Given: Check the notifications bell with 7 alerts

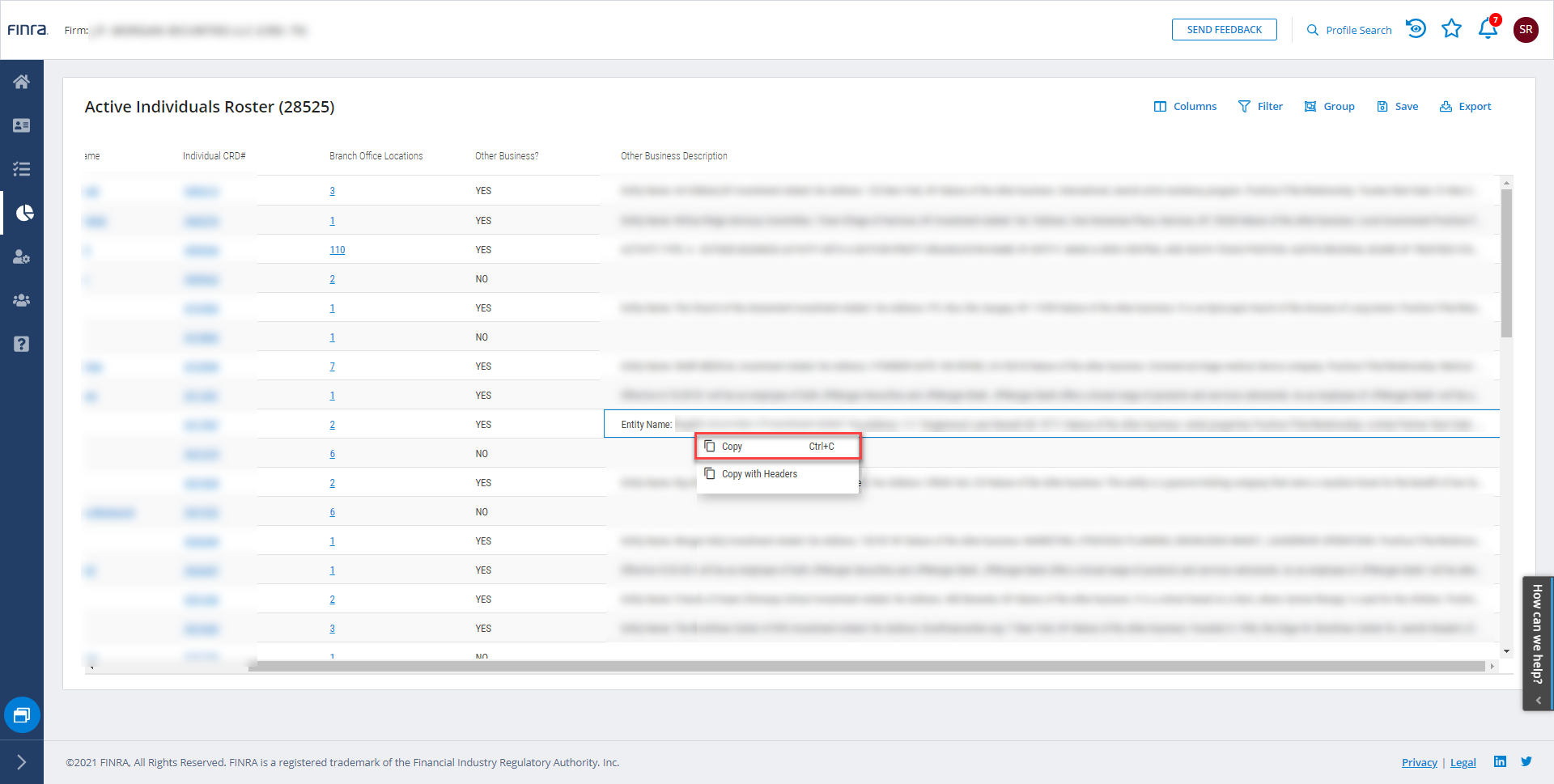Looking at the screenshot, I should click(1487, 29).
